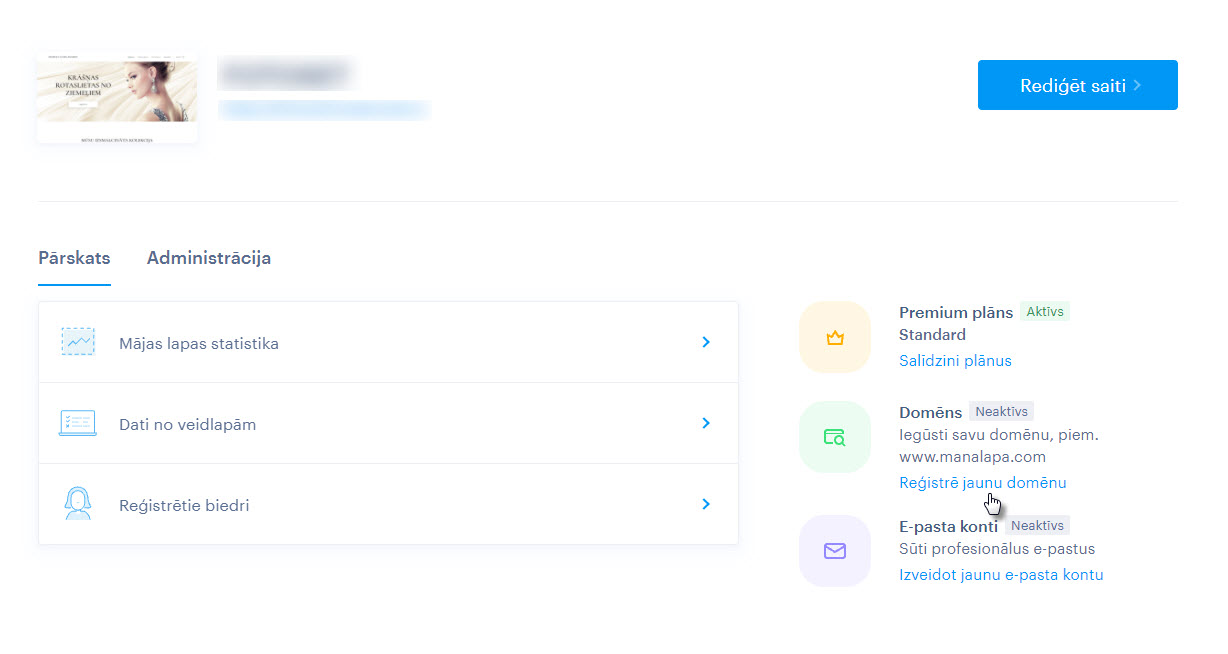Image resolution: width=1228 pixels, height=654 pixels.
Task: Open Dati no veidlapām row
Action: (x=388, y=423)
